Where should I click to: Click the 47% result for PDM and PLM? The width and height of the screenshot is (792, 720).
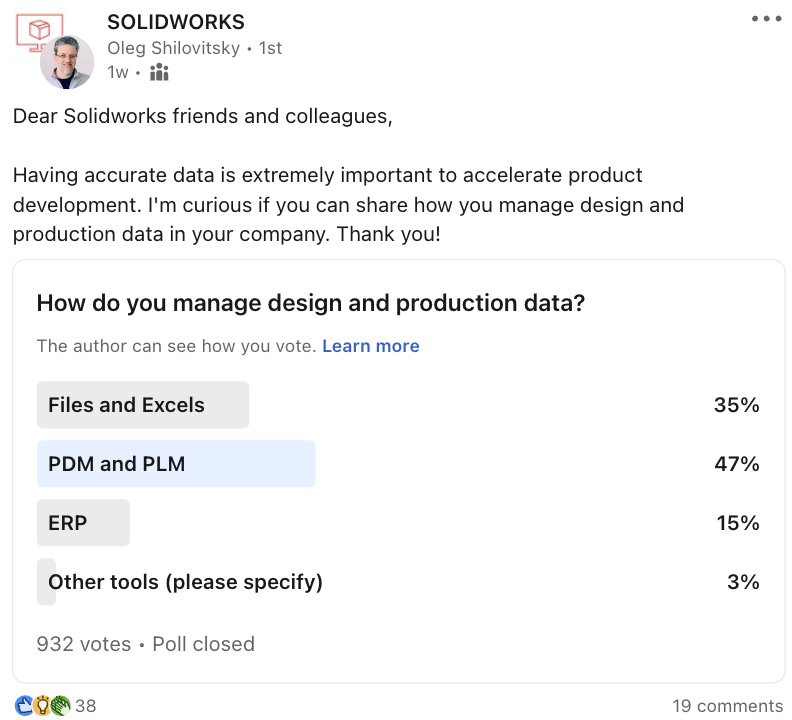(x=737, y=464)
